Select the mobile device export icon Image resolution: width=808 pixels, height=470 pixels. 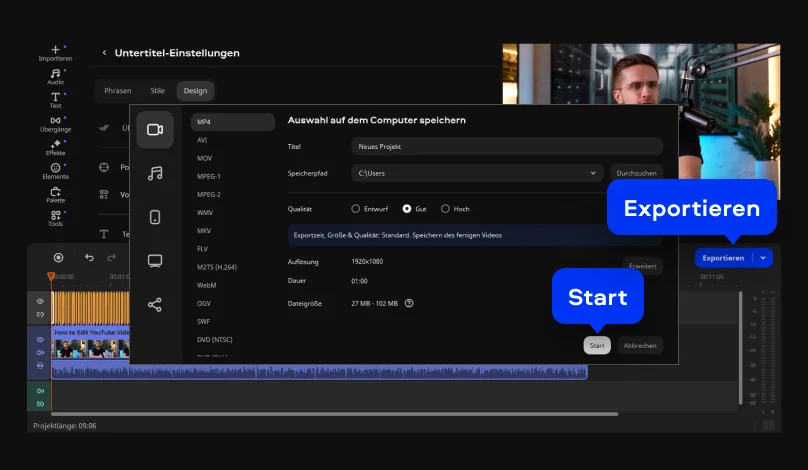click(x=155, y=217)
